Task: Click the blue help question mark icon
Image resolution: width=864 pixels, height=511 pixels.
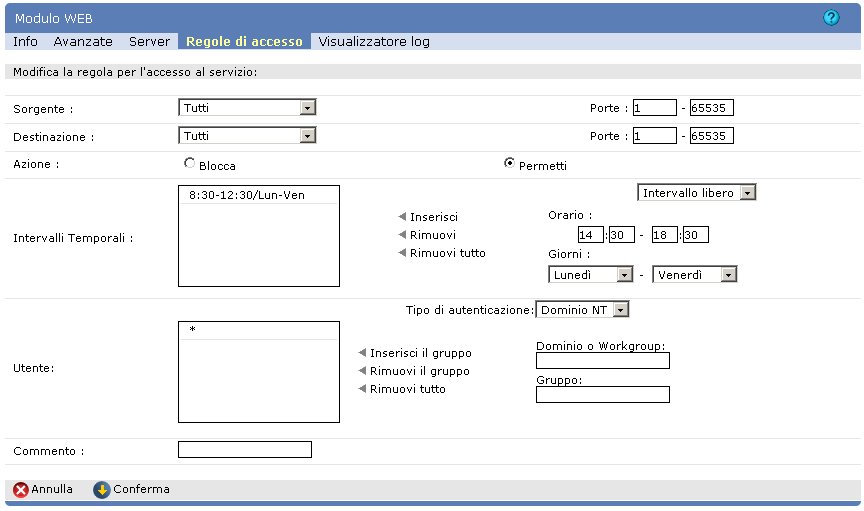Action: [831, 18]
